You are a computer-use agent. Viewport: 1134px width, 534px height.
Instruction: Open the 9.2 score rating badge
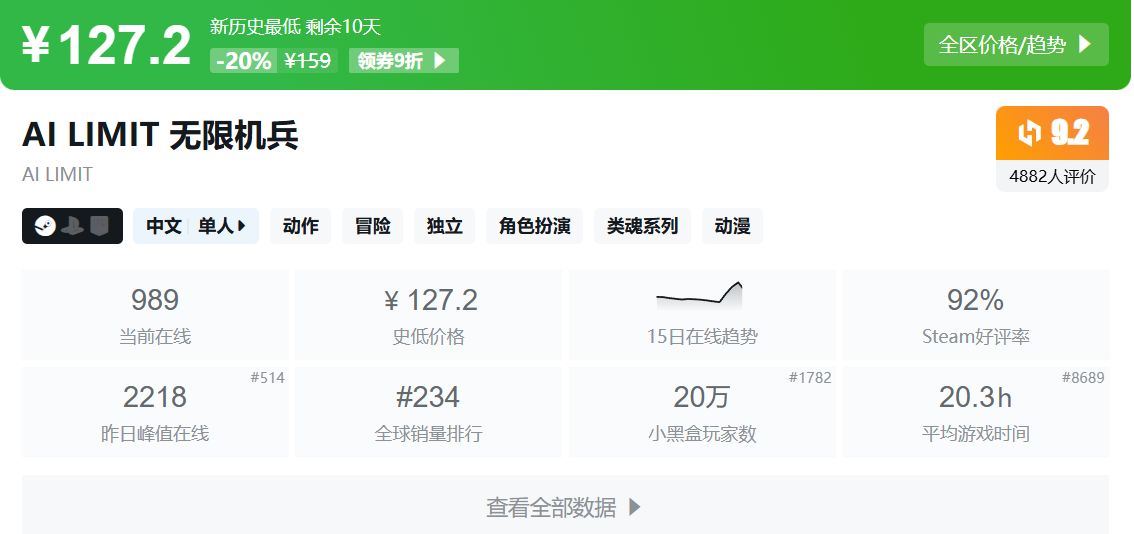[1052, 133]
